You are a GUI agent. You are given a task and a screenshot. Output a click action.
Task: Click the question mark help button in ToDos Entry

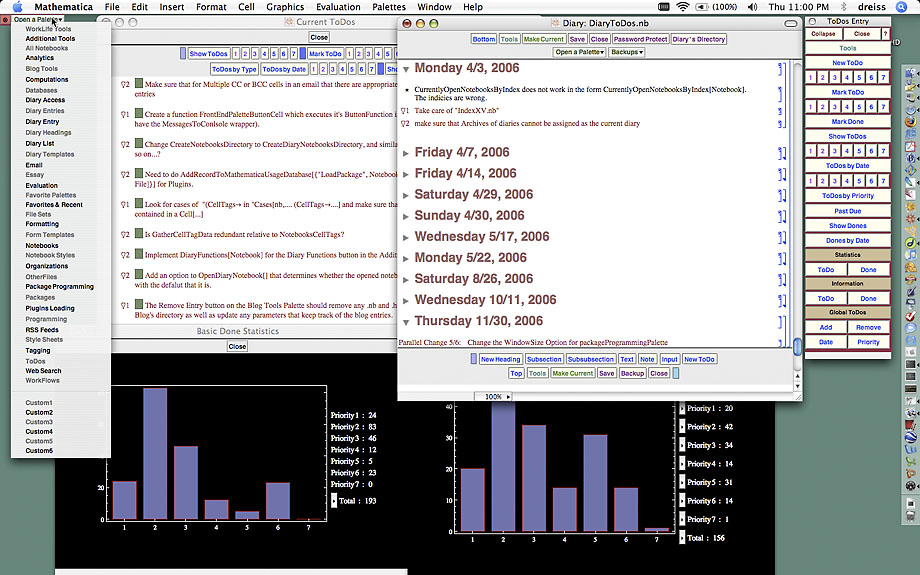pos(885,33)
